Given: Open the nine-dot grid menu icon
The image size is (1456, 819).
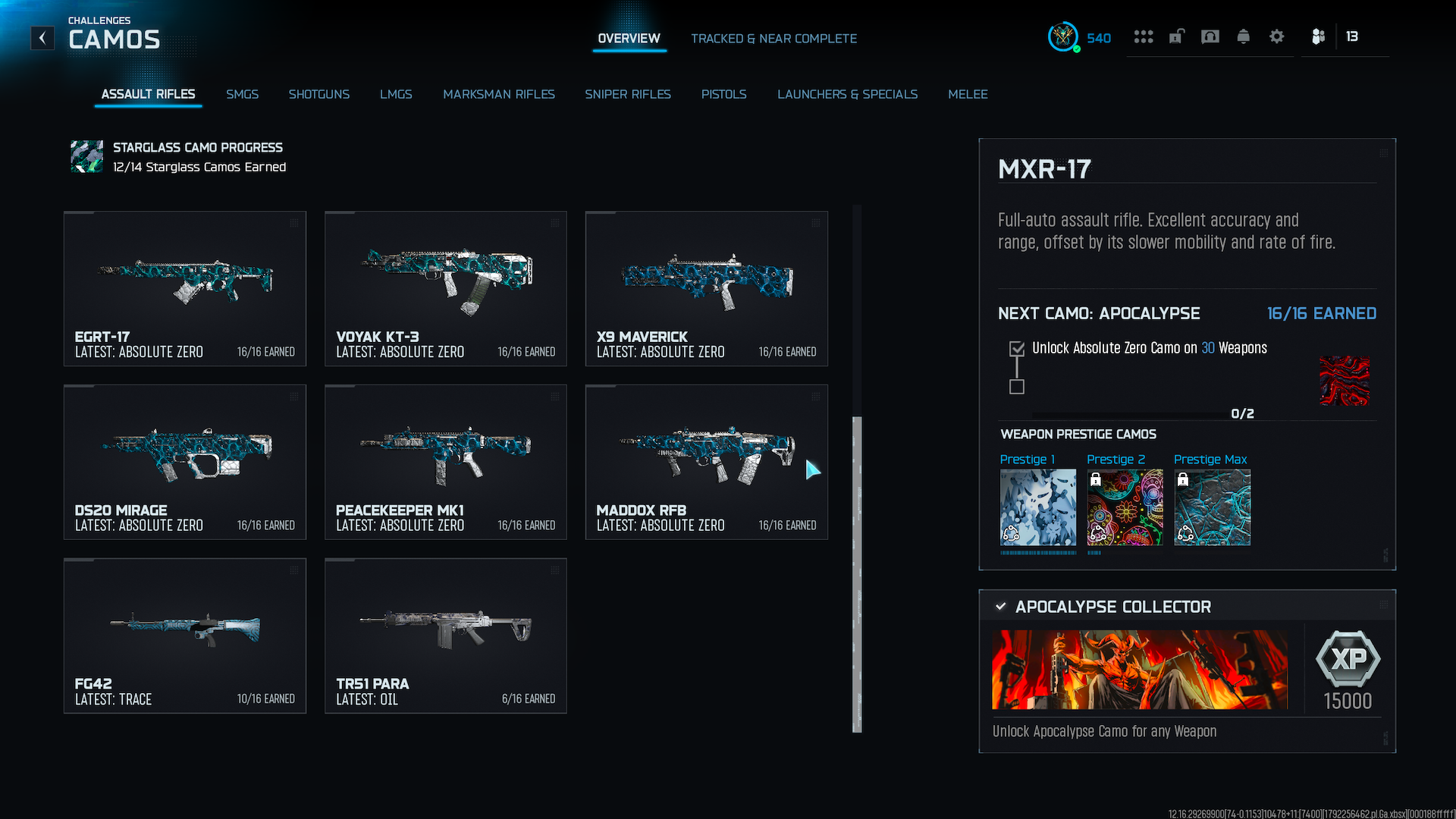Looking at the screenshot, I should coord(1144,36).
